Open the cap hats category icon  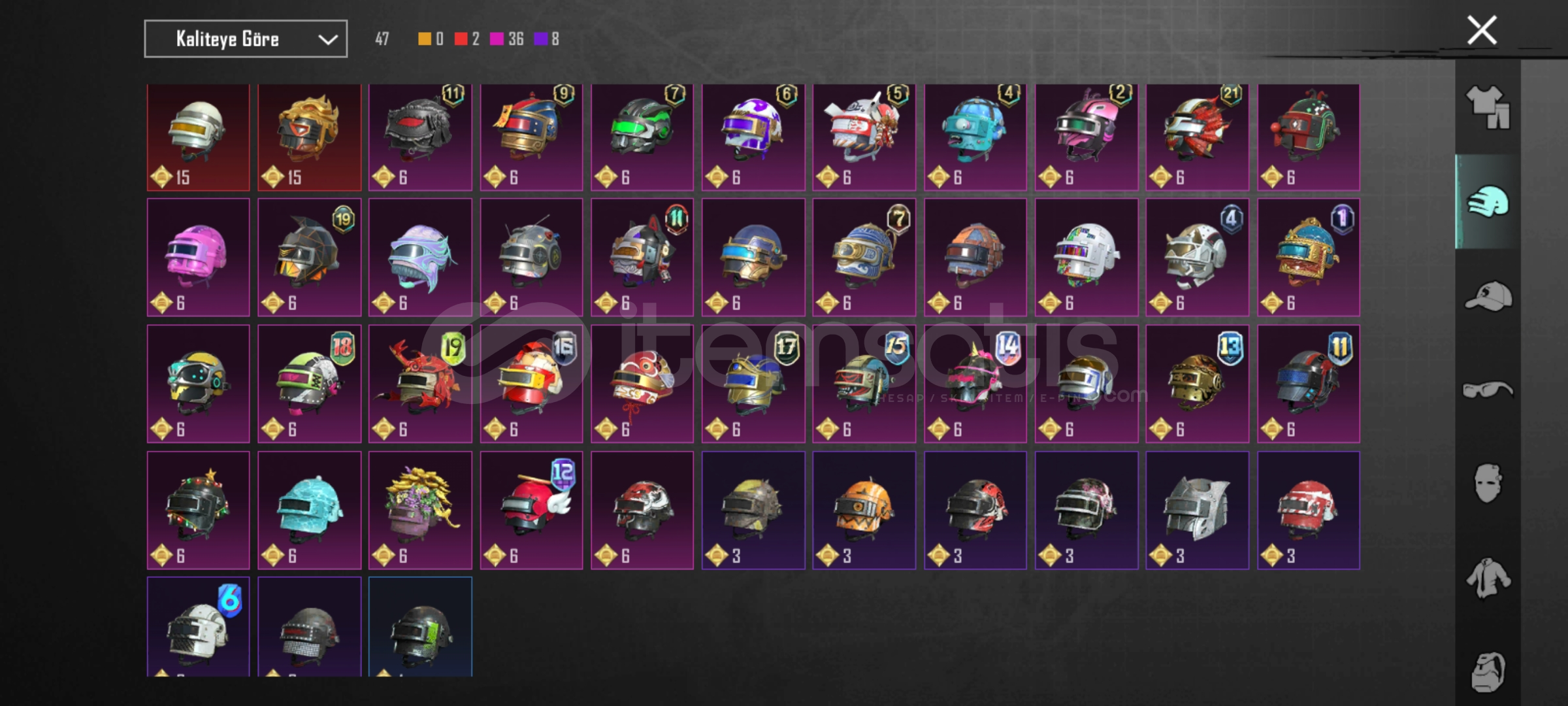(x=1488, y=296)
